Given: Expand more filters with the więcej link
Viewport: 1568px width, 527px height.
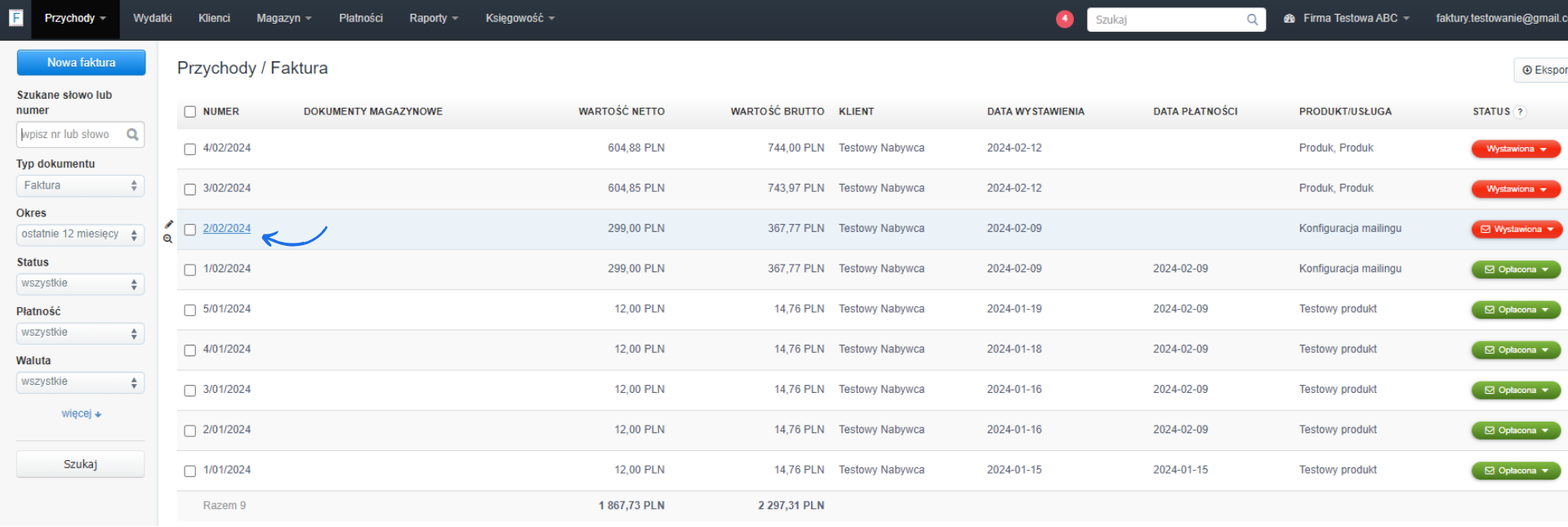Looking at the screenshot, I should pyautogui.click(x=81, y=414).
